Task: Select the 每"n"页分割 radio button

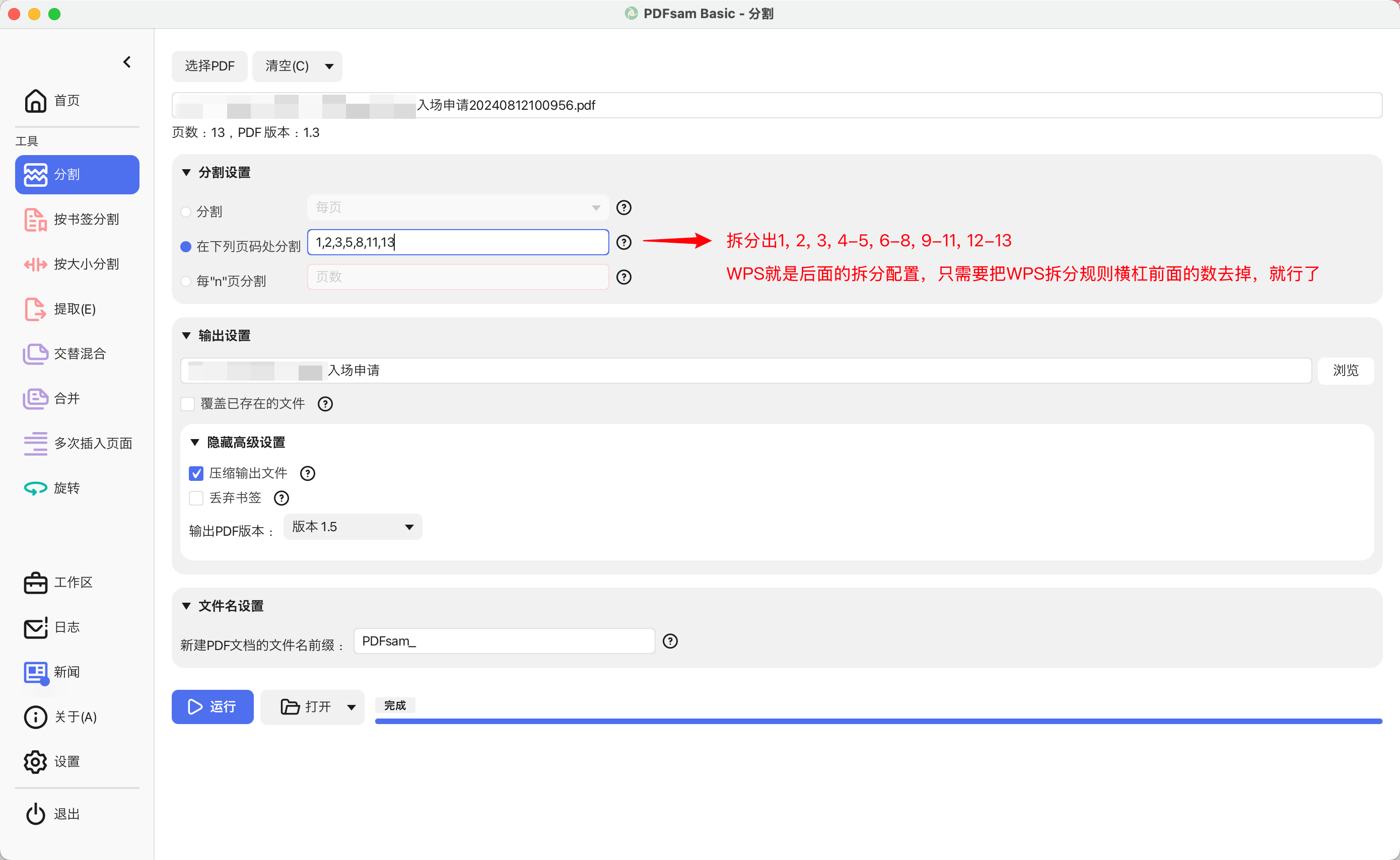Action: pyautogui.click(x=185, y=281)
